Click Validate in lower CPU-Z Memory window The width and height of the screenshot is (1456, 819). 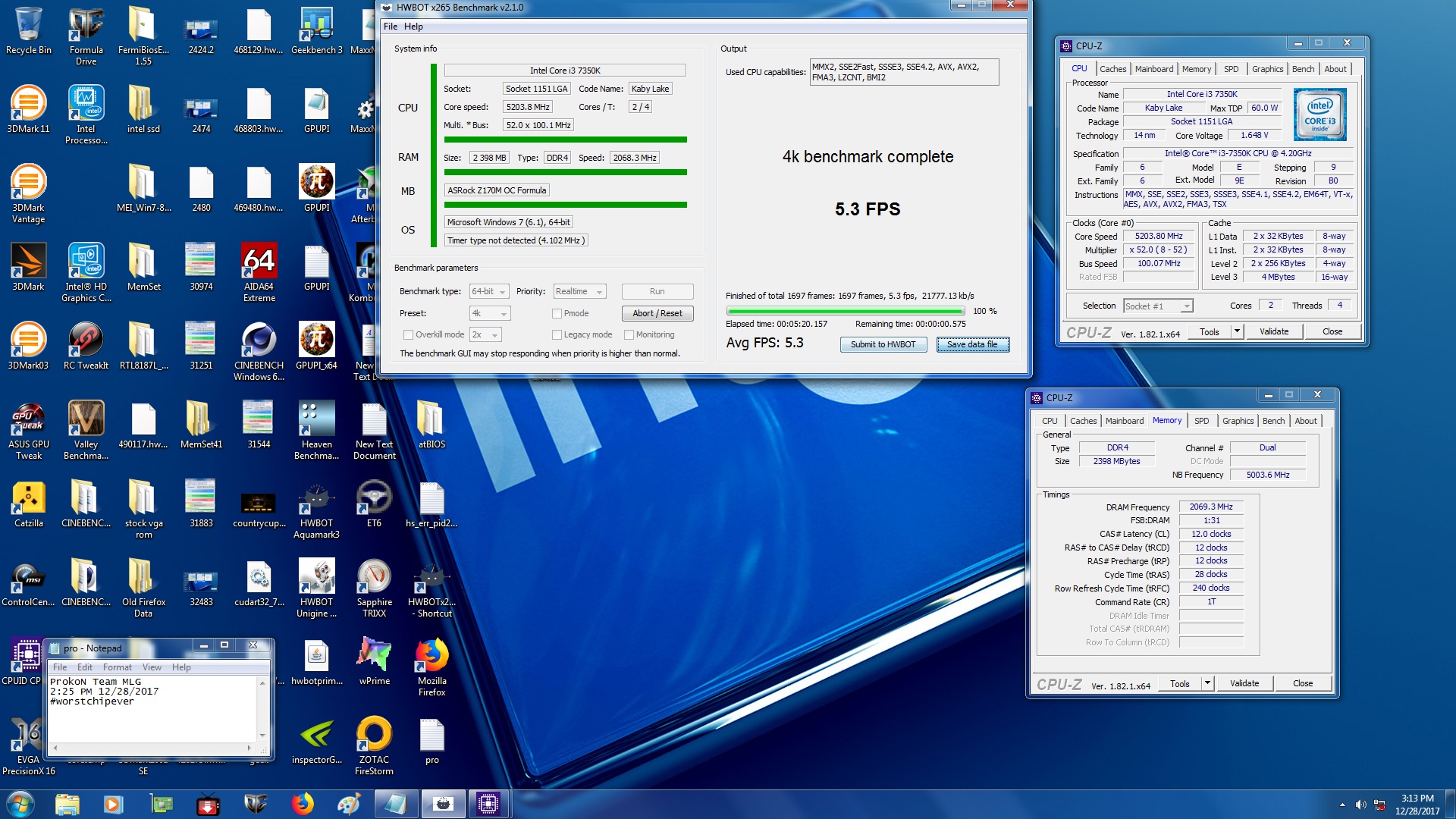(1244, 683)
